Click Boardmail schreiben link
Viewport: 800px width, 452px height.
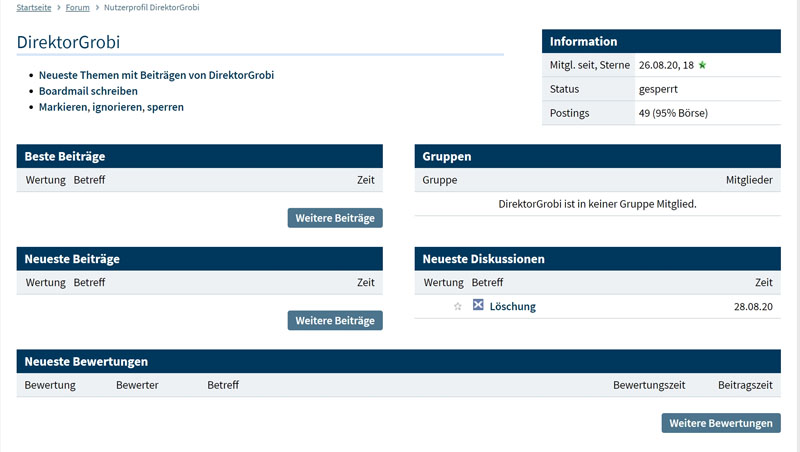pyautogui.click(x=88, y=91)
